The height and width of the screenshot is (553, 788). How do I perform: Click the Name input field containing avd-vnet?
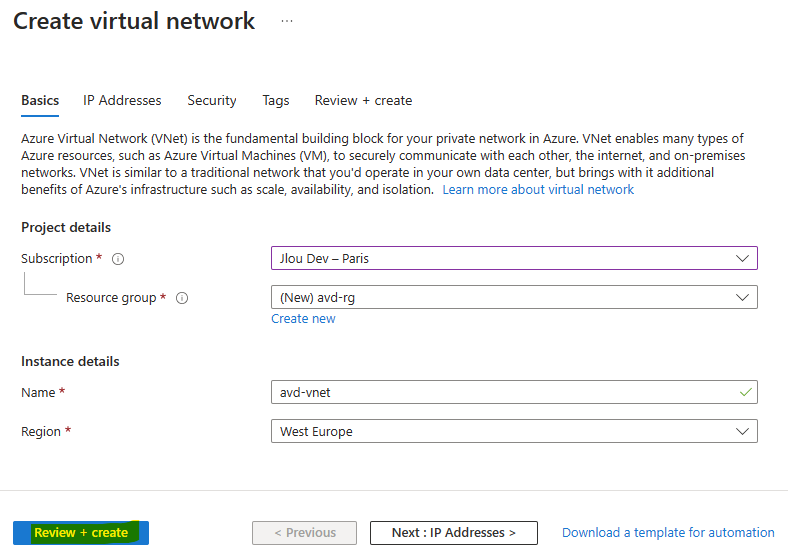514,392
